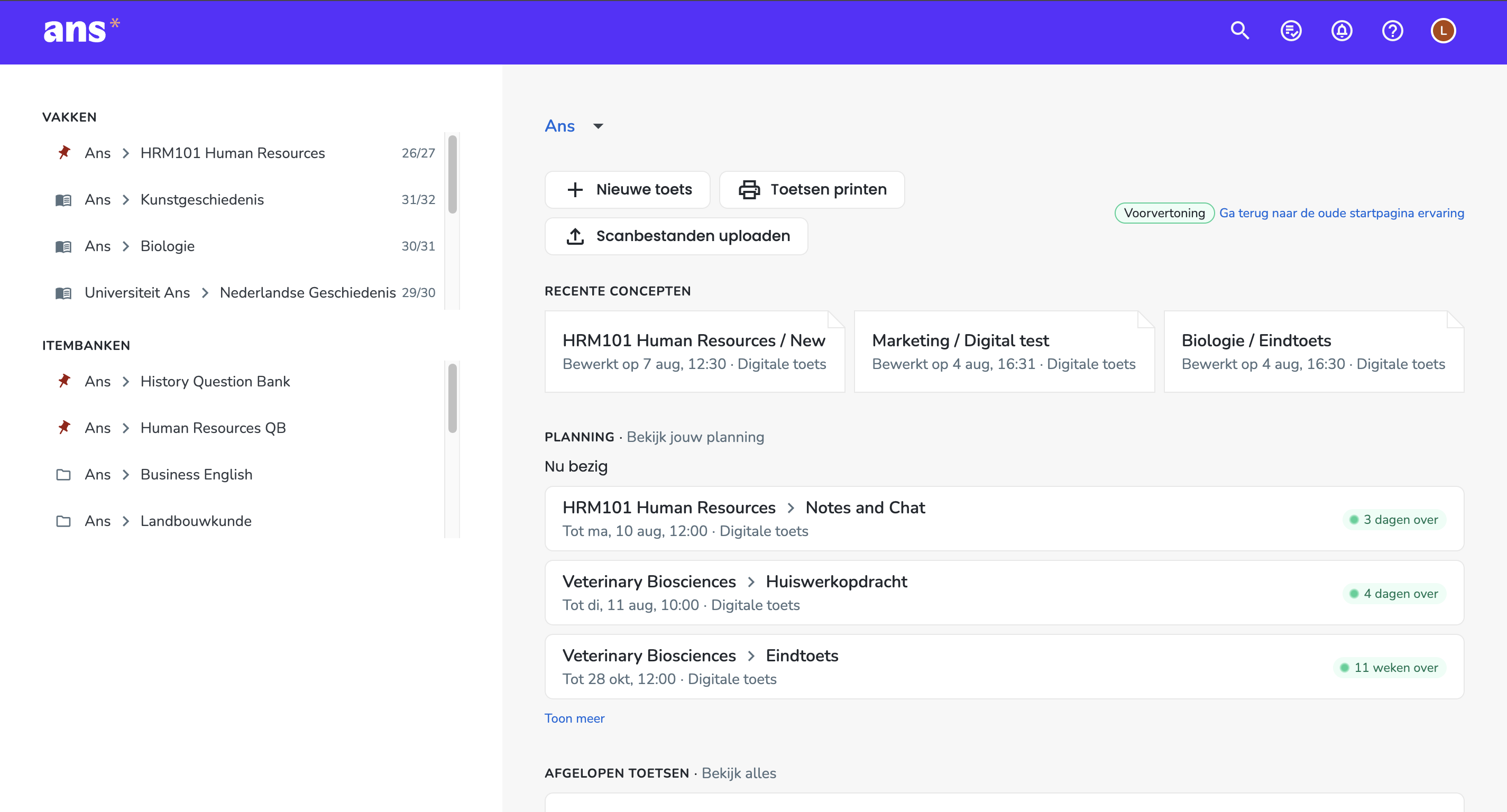Open the Ans workspace selector label
This screenshot has width=1507, height=812.
coord(560,126)
